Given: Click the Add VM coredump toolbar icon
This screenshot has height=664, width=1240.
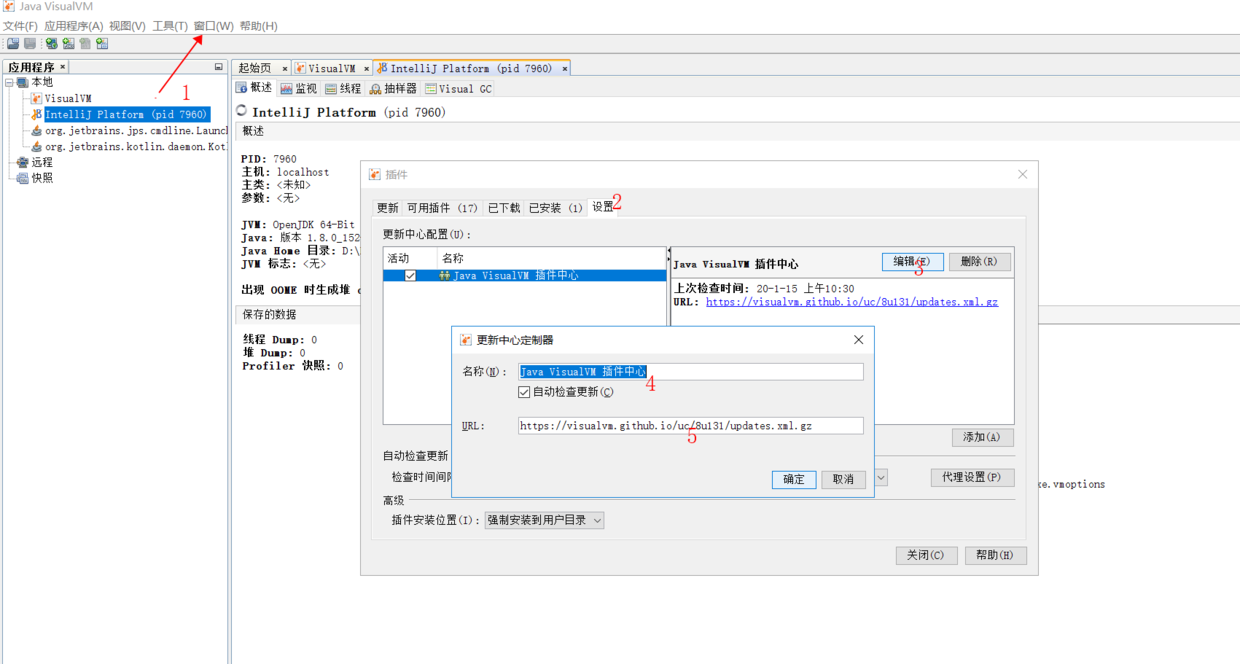Looking at the screenshot, I should pyautogui.click(x=85, y=43).
